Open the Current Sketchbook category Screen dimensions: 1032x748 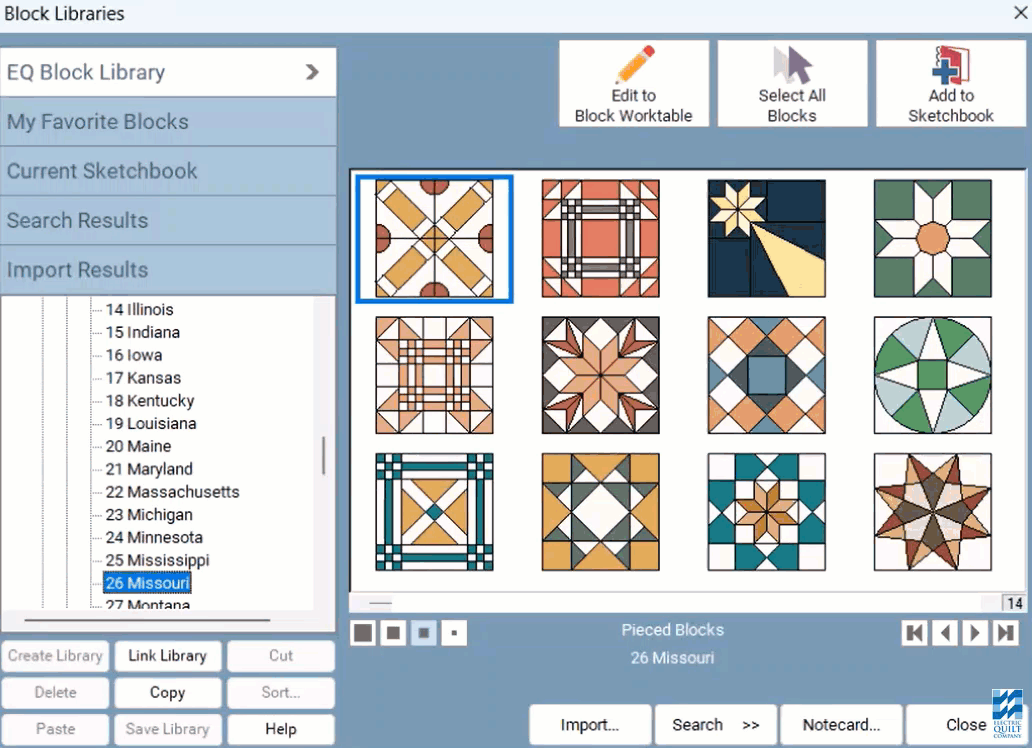(168, 170)
